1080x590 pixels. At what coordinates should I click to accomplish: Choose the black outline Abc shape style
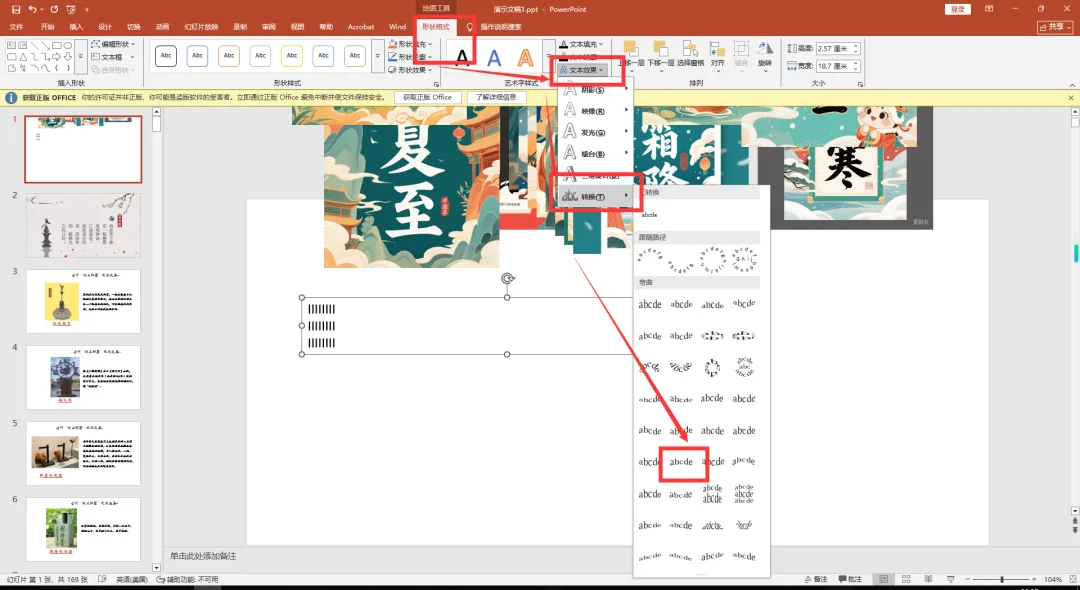pyautogui.click(x=166, y=56)
